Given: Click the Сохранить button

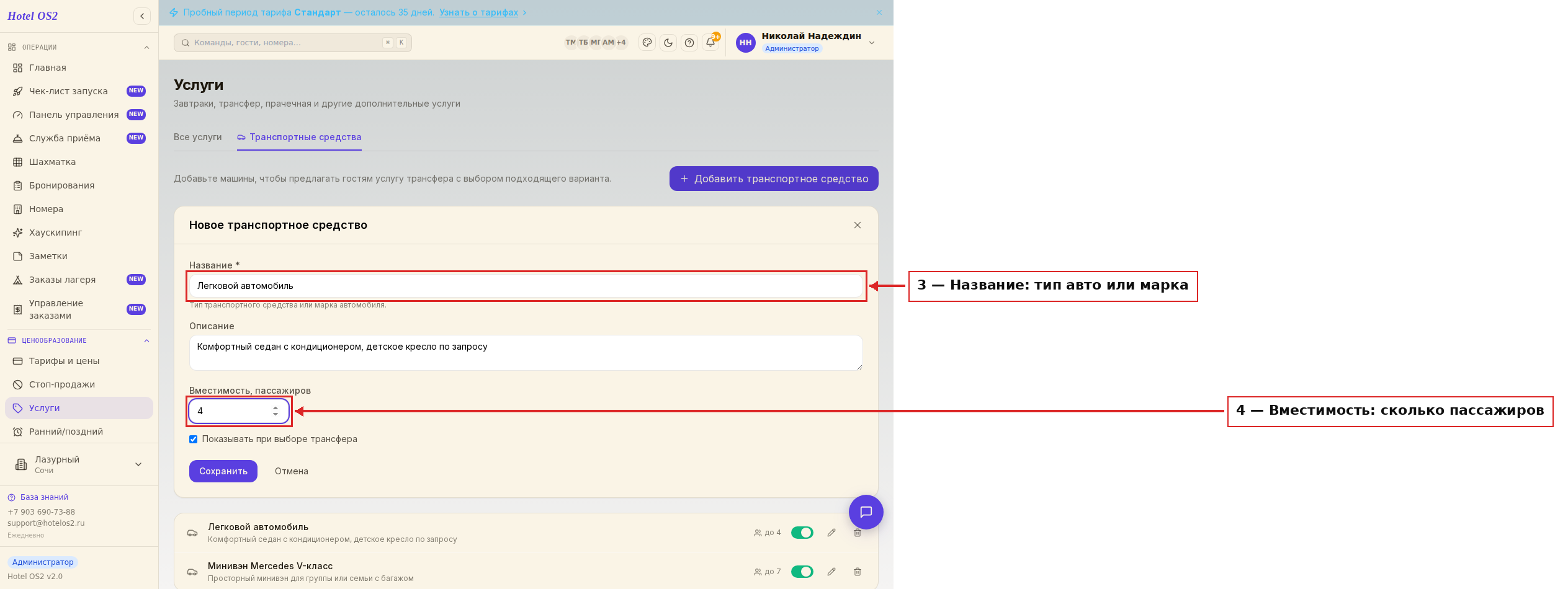Looking at the screenshot, I should (223, 471).
